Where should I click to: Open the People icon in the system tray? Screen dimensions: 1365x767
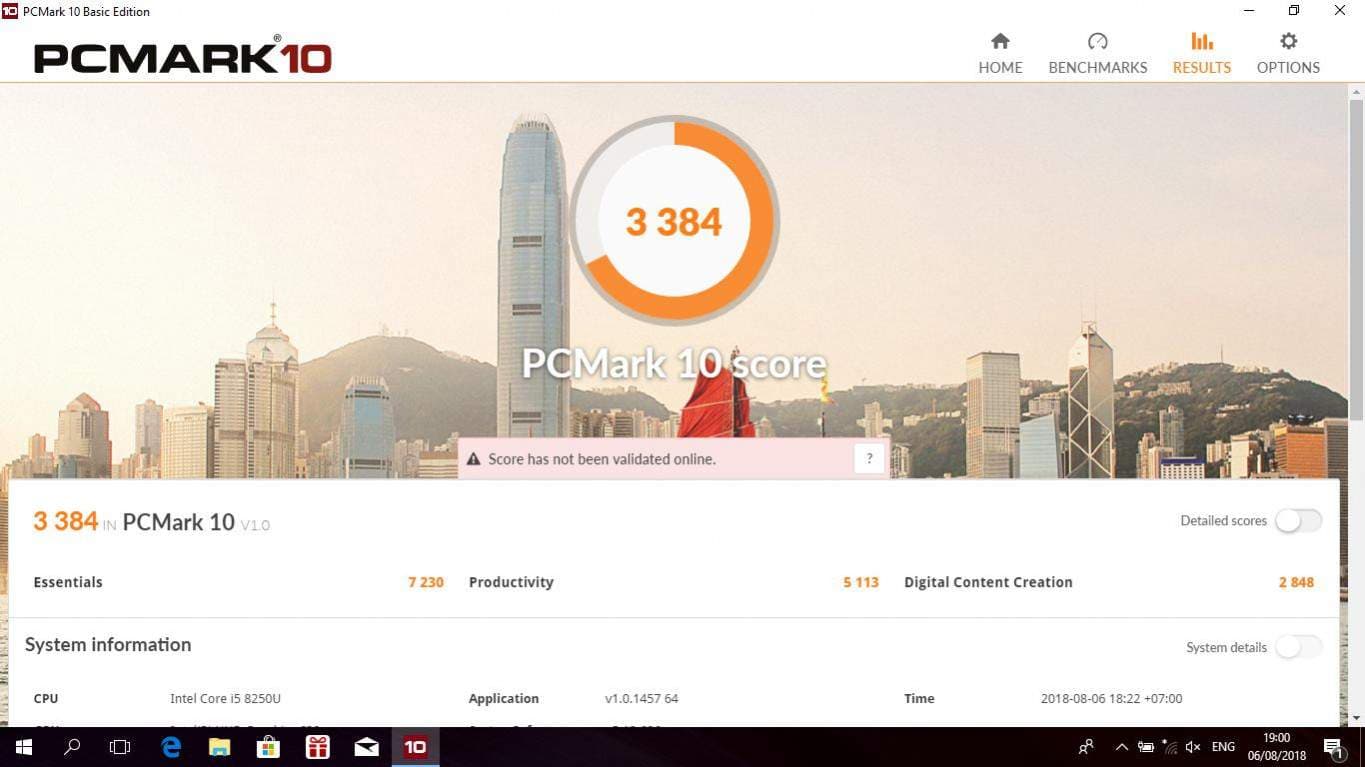click(x=1086, y=747)
